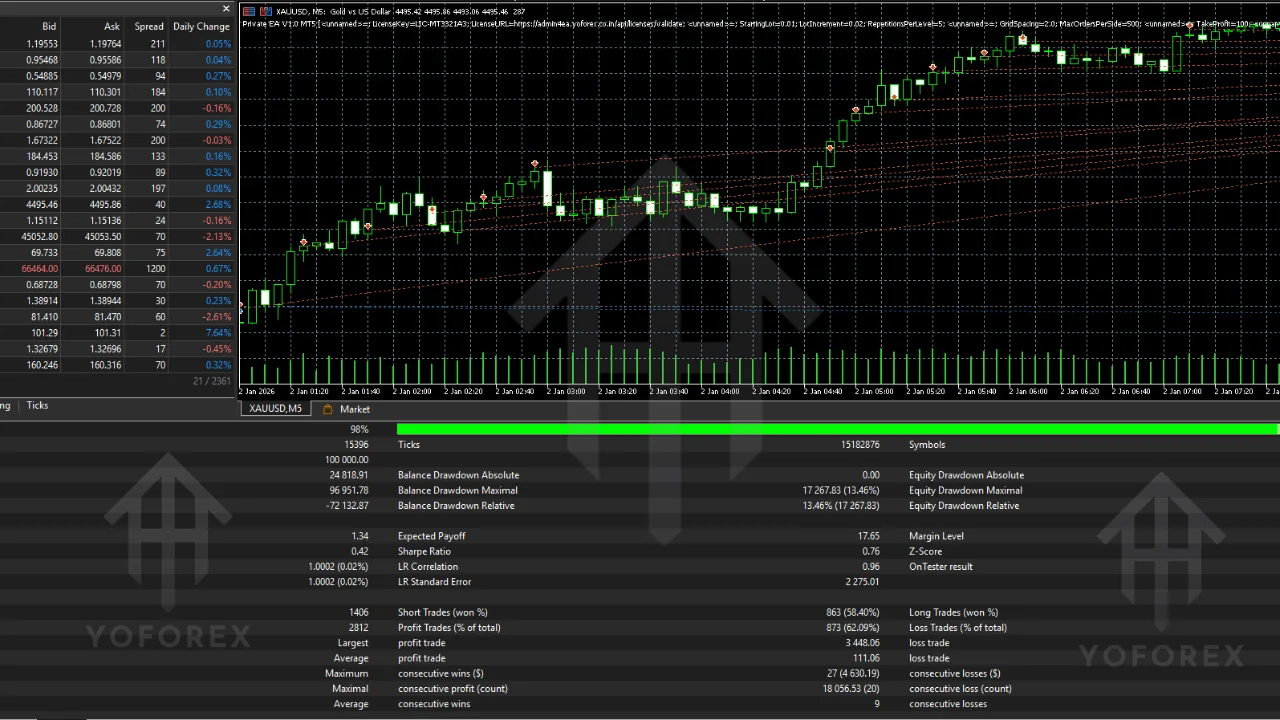Select the red bid price 66464.00
1280x720 pixels.
pos(40,268)
